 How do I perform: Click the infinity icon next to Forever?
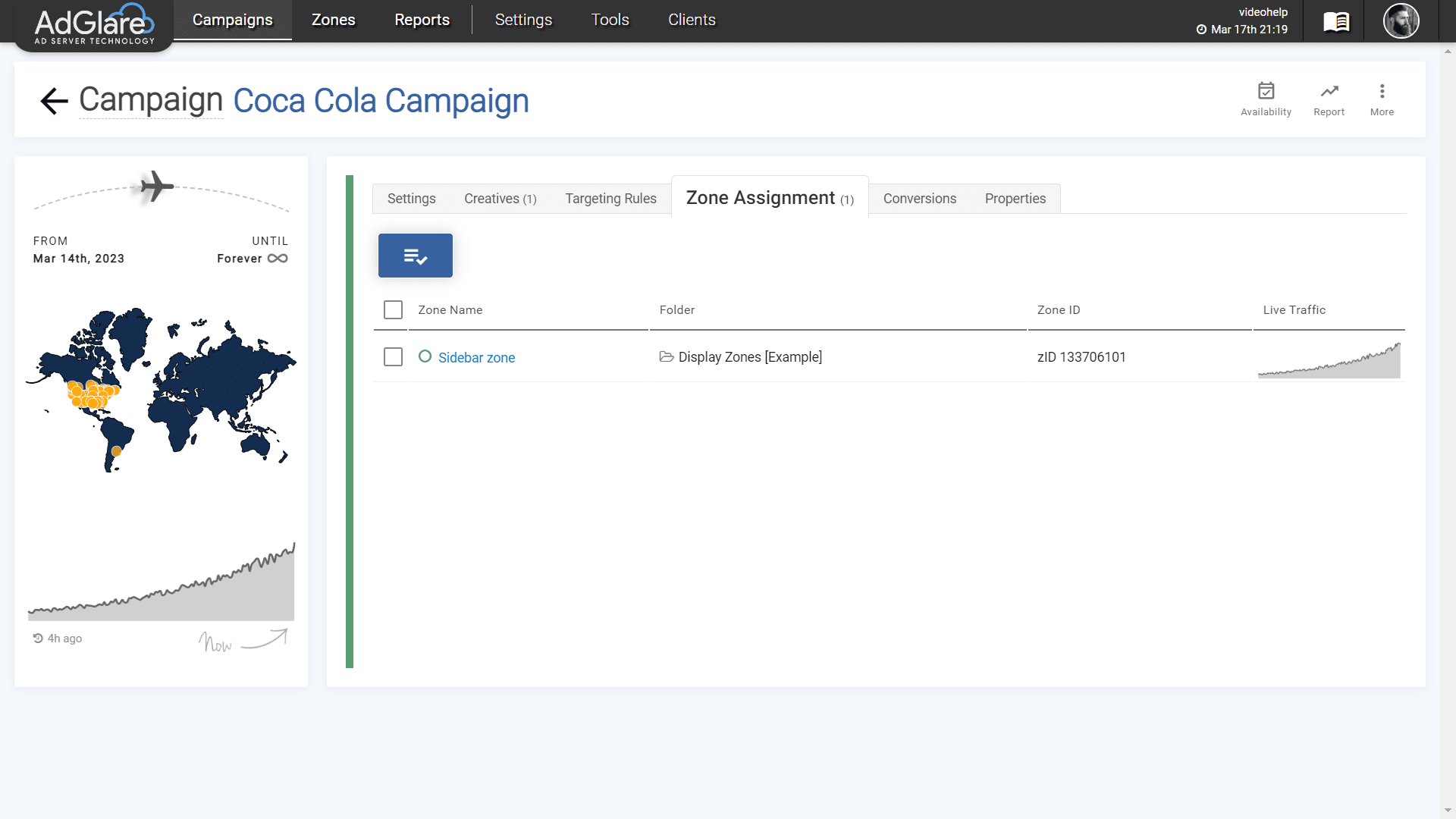tap(278, 259)
